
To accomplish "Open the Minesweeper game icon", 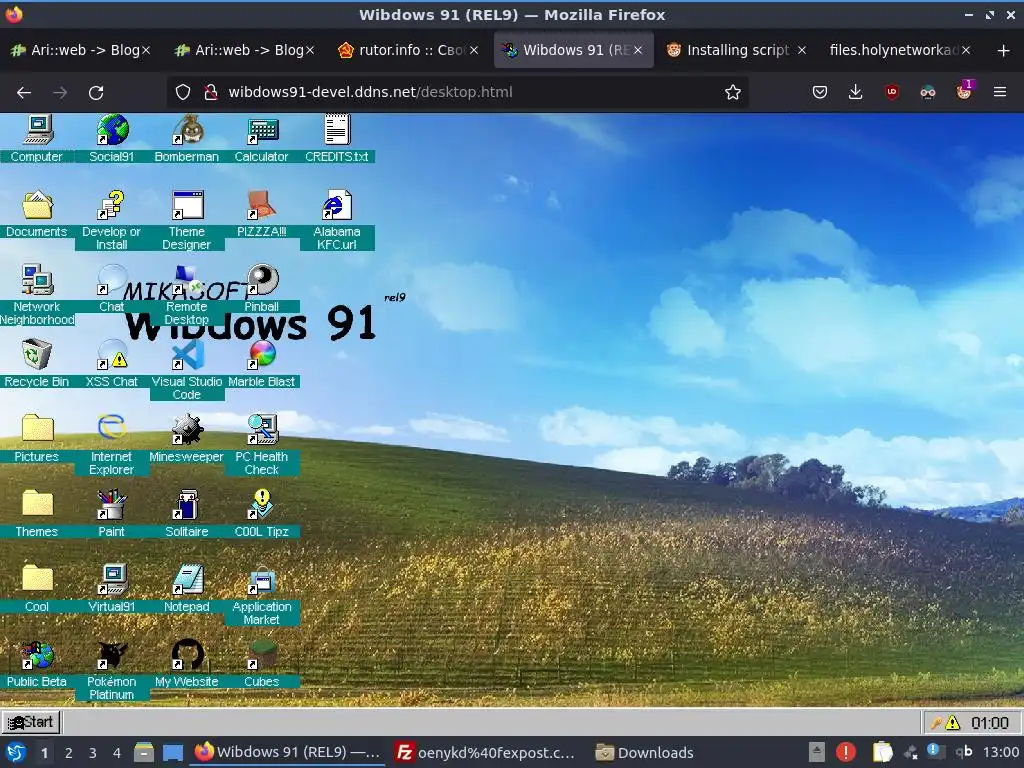I will (x=187, y=429).
